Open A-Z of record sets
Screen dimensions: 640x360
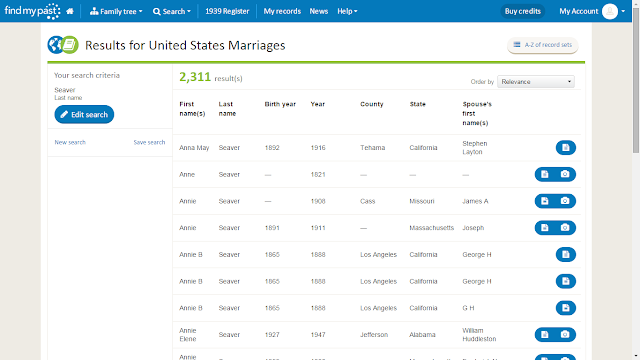pos(542,45)
